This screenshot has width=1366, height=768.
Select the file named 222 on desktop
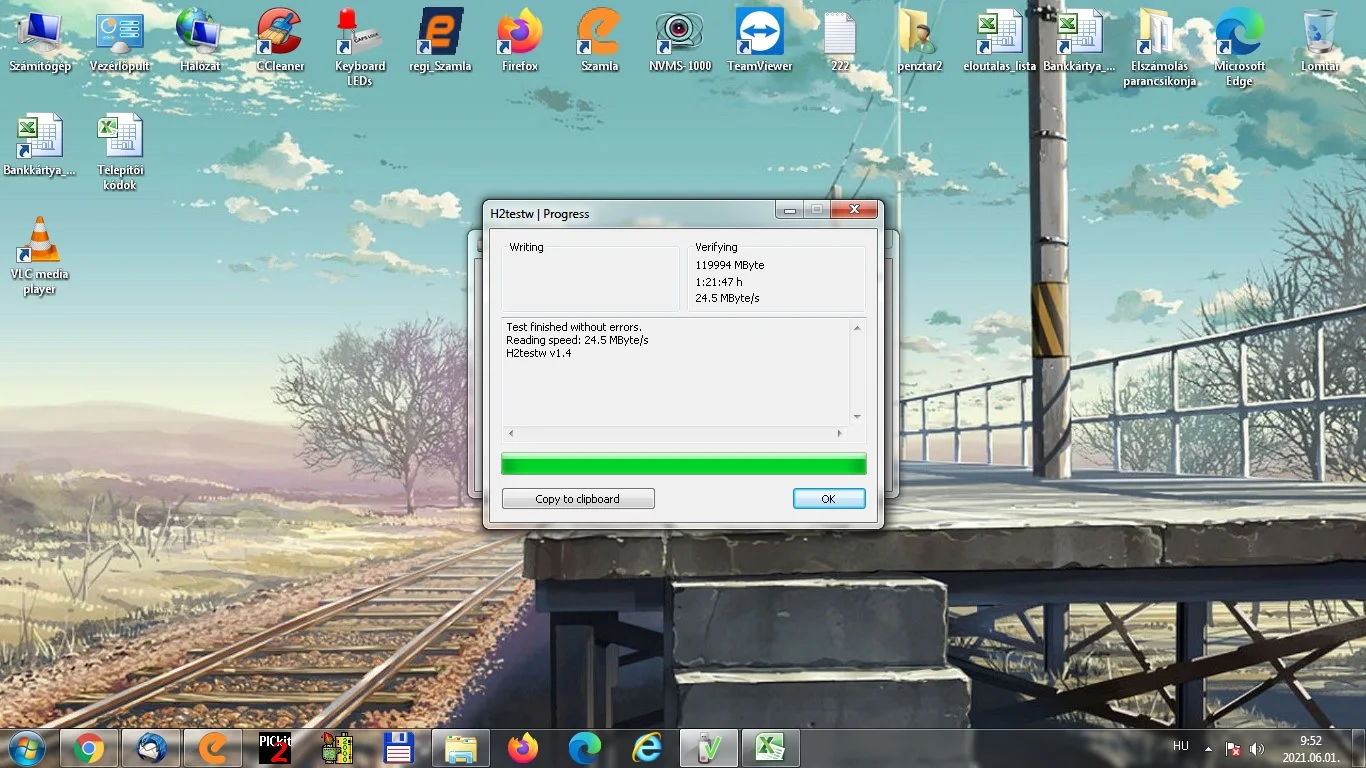click(x=840, y=41)
